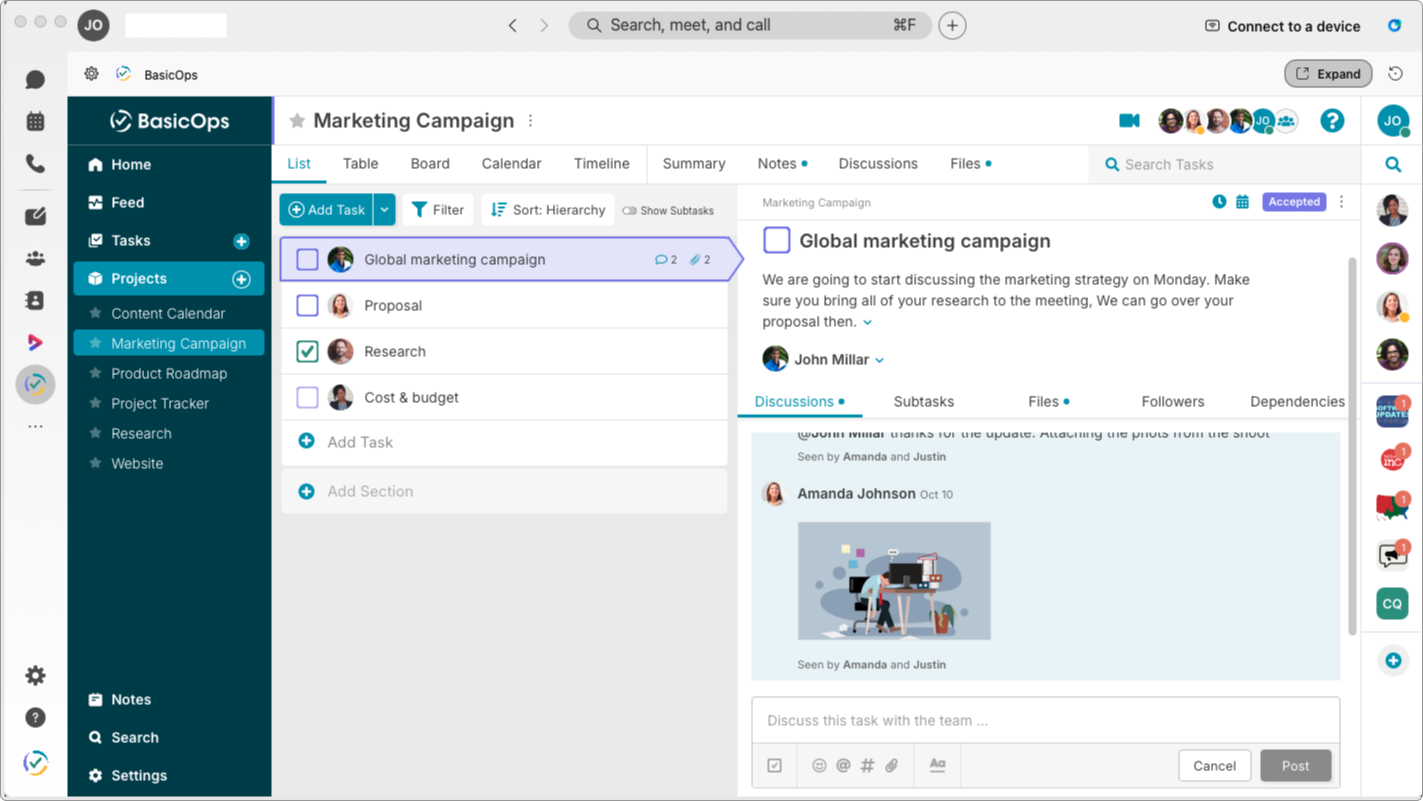Open the Filter options
This screenshot has width=1423, height=801.
point(438,210)
